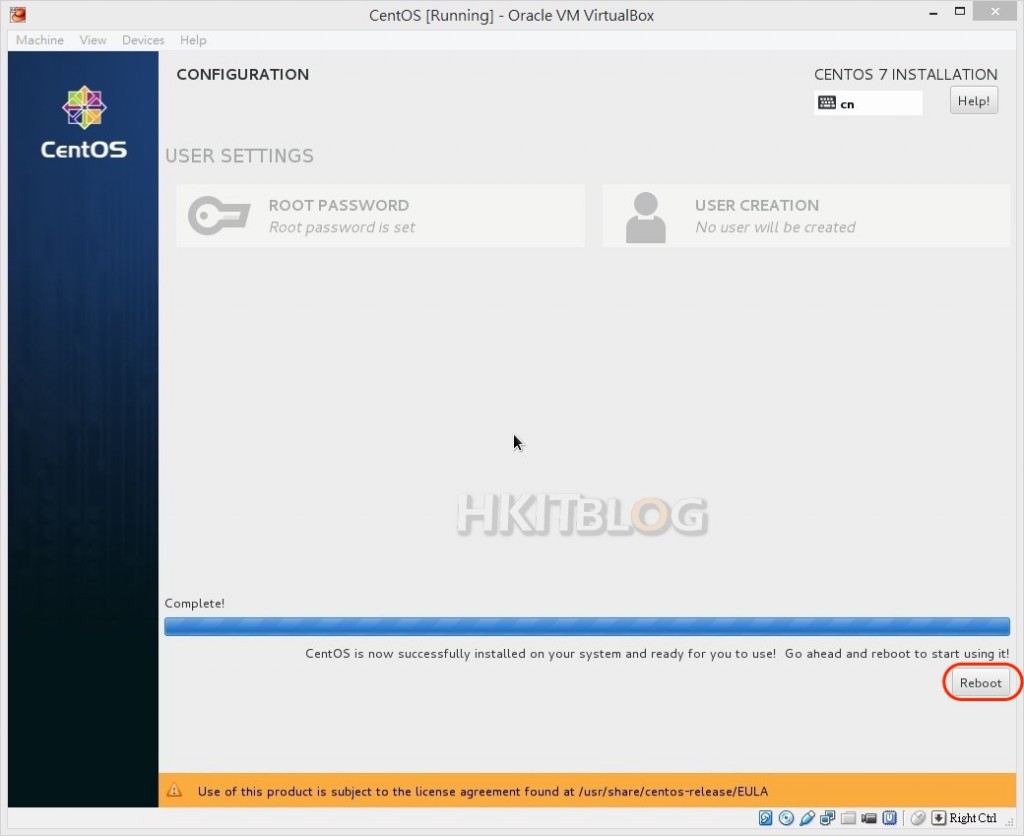Click the cn keyboard layout indicator

pyautogui.click(x=868, y=103)
